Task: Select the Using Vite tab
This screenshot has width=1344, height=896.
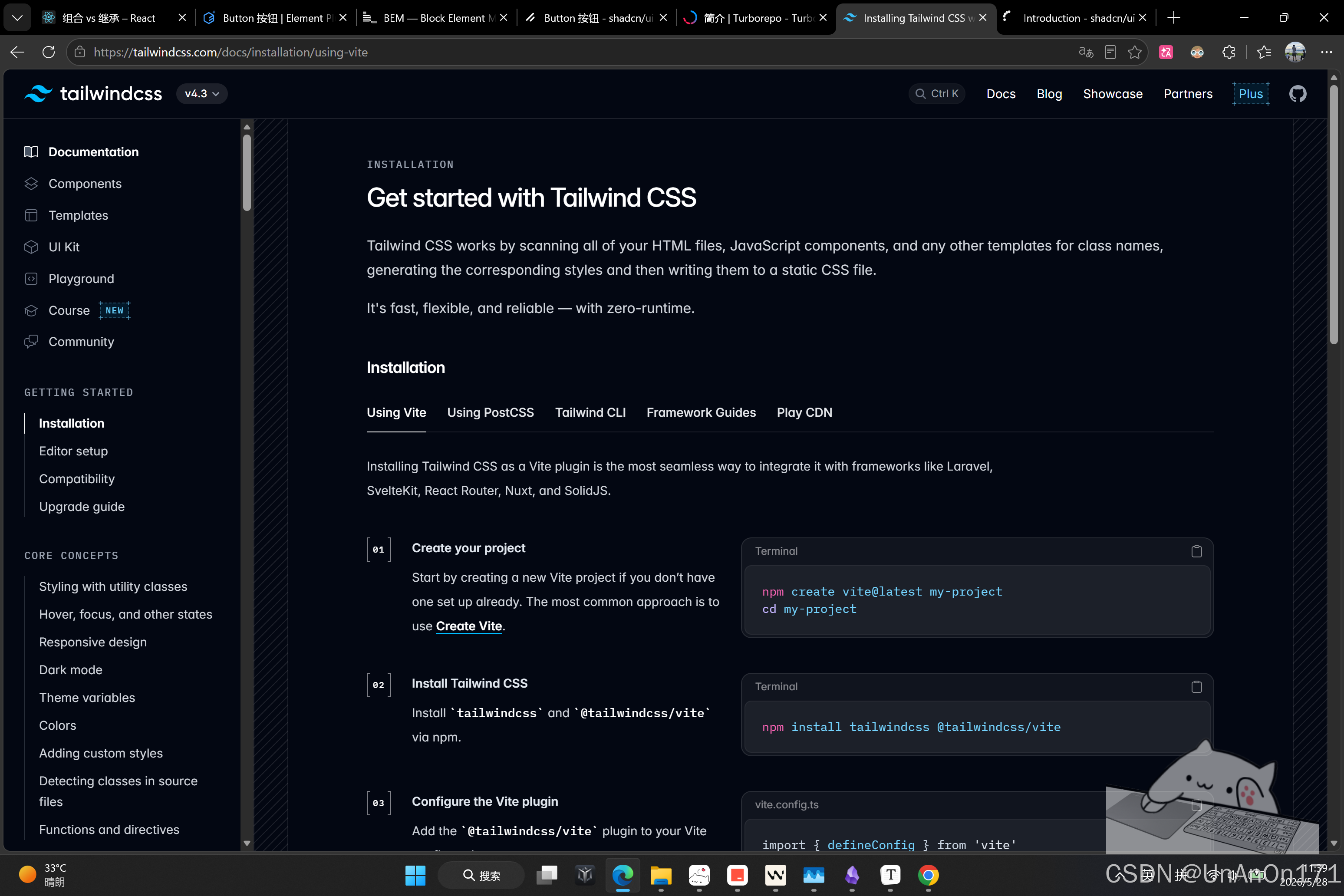Action: click(396, 412)
